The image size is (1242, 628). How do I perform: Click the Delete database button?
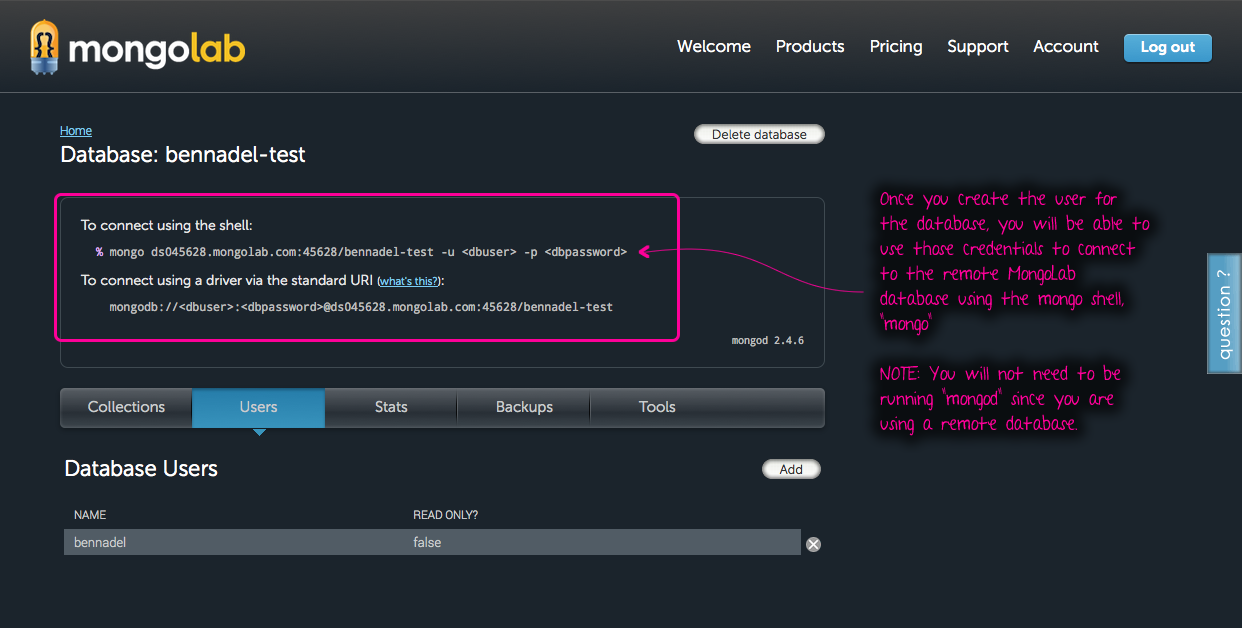point(759,134)
